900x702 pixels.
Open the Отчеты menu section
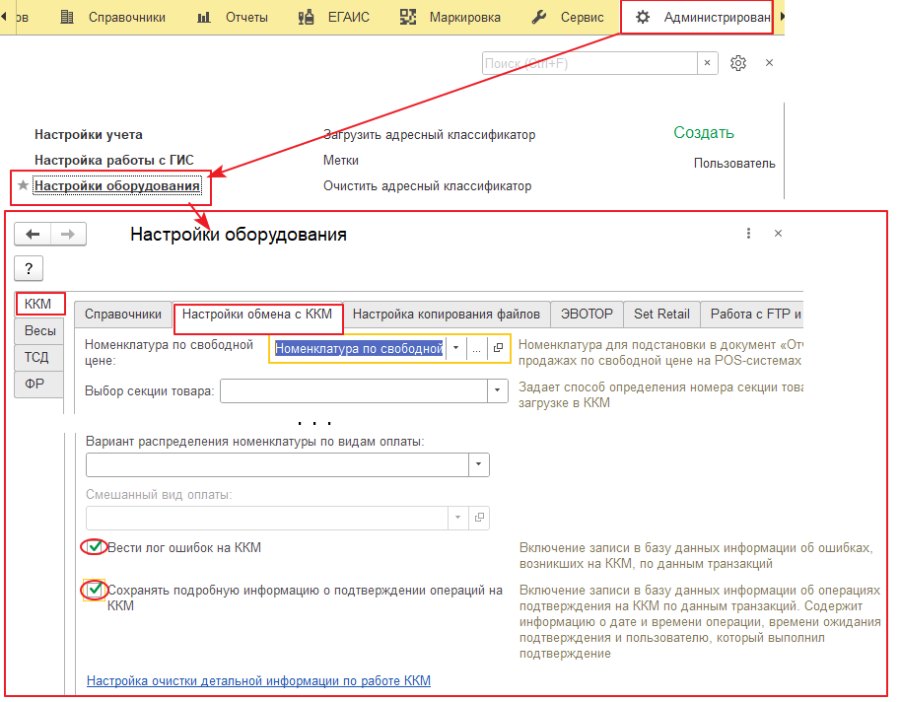[x=232, y=17]
